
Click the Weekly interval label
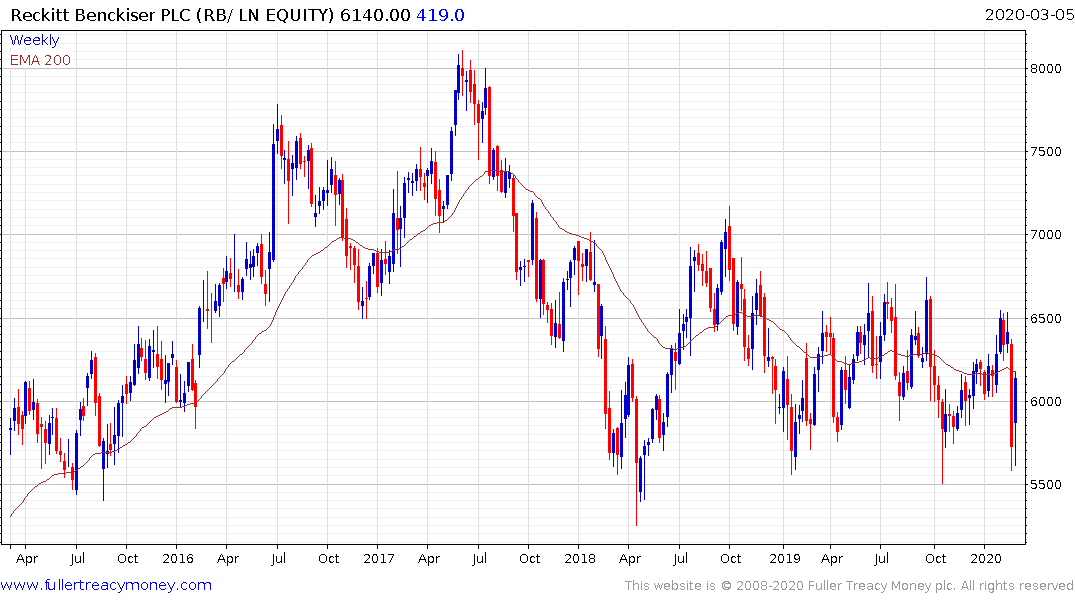(34, 40)
